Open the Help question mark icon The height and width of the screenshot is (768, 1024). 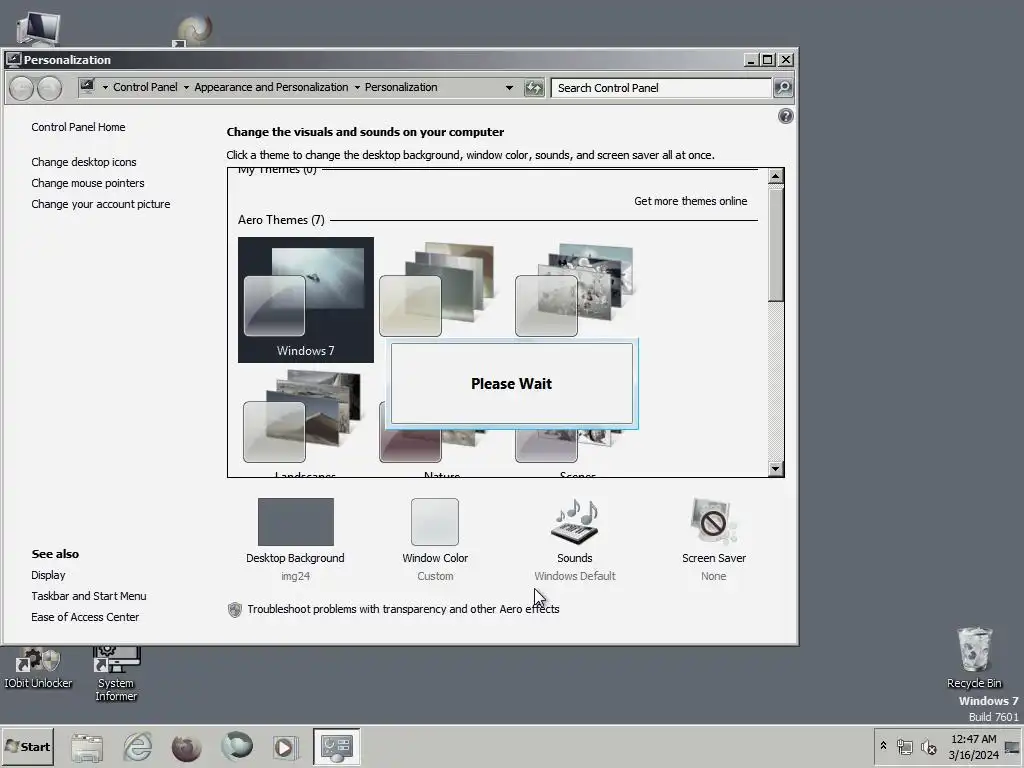[x=786, y=116]
